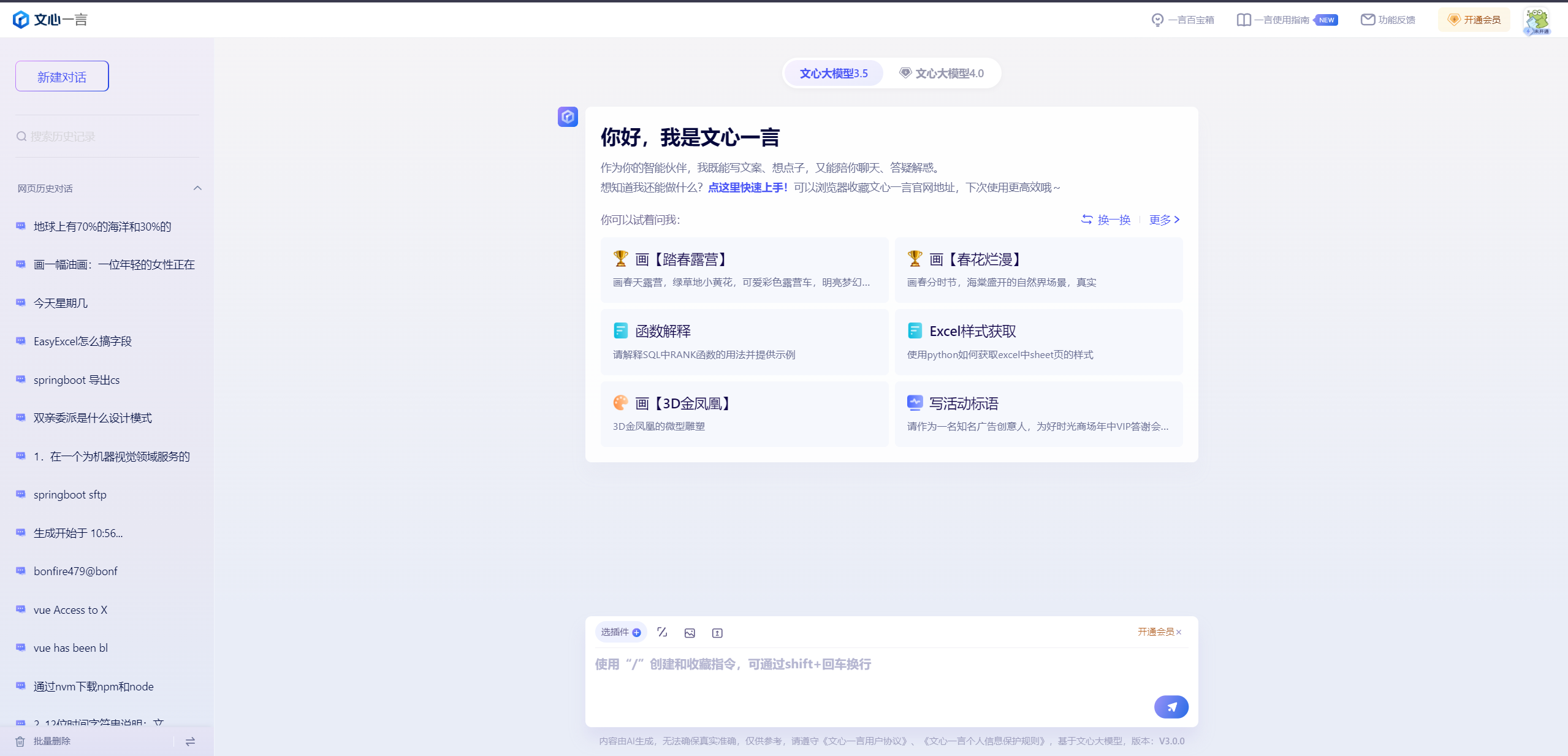Select the 写活动标语 suggestion card
1568x756 pixels.
pyautogui.click(x=1038, y=414)
